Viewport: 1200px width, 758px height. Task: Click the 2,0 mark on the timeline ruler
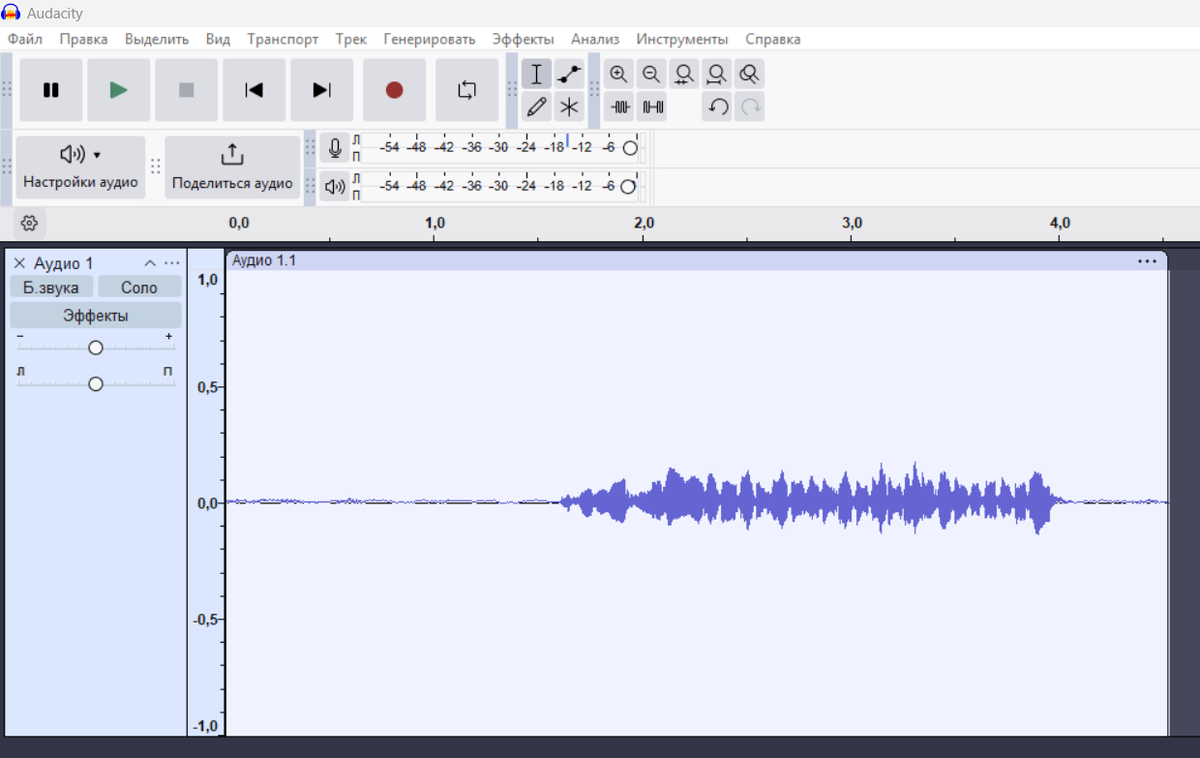point(644,222)
